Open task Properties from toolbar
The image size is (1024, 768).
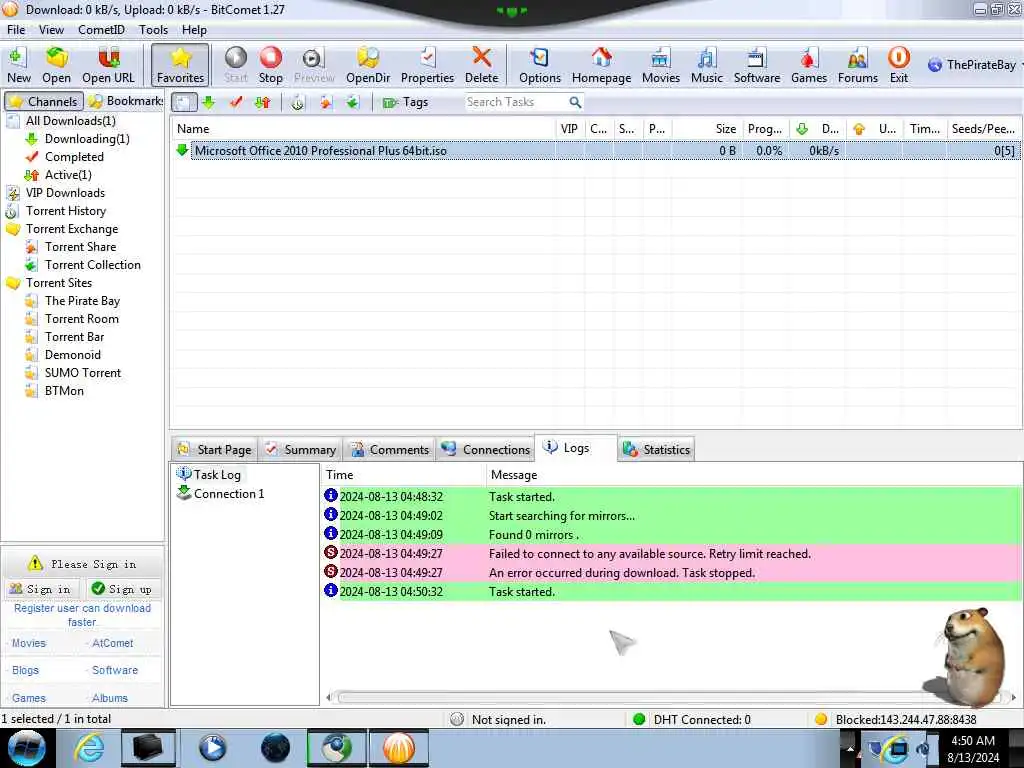(427, 65)
